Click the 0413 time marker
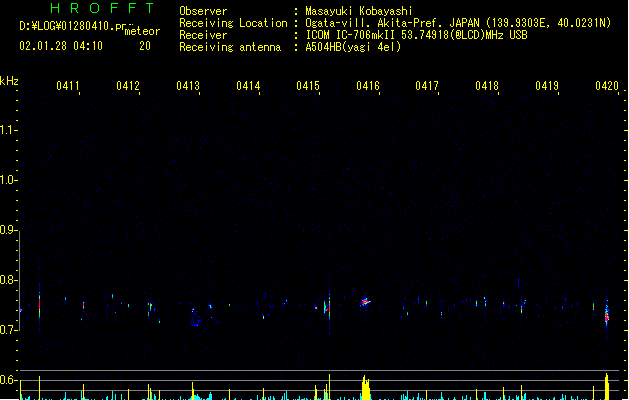The height and width of the screenshot is (400, 629). (188, 86)
